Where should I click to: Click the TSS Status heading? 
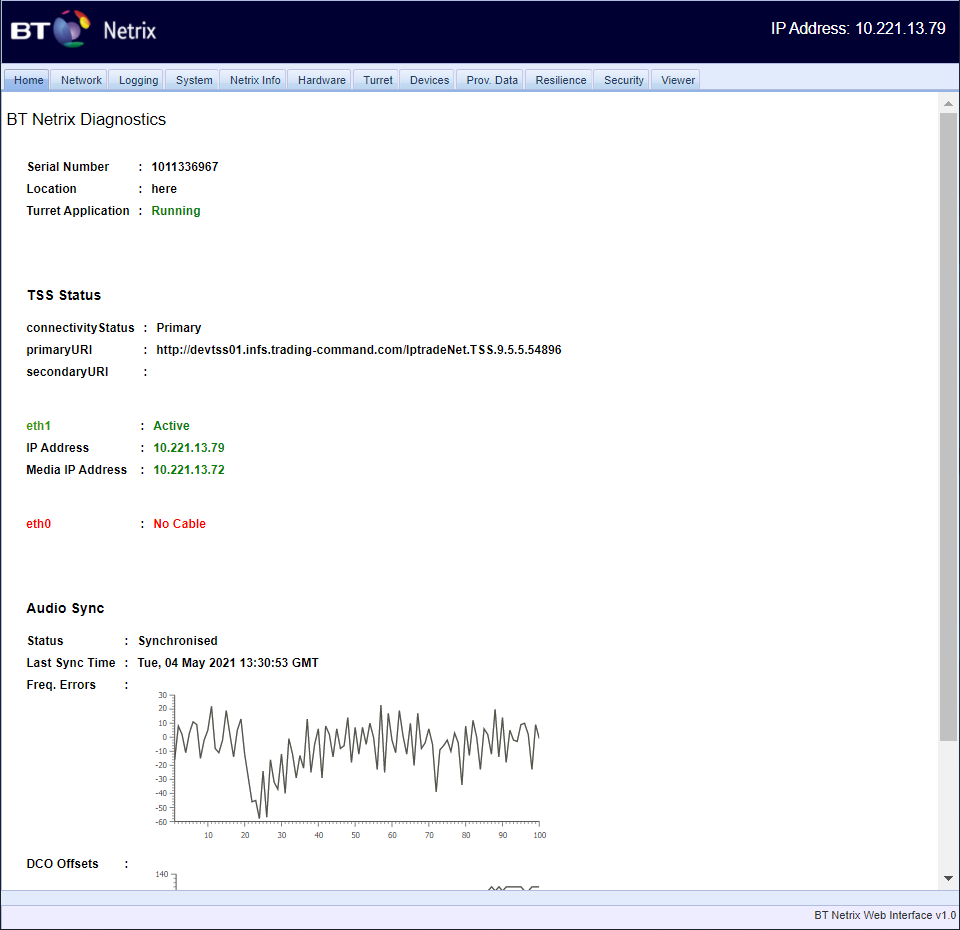click(64, 295)
